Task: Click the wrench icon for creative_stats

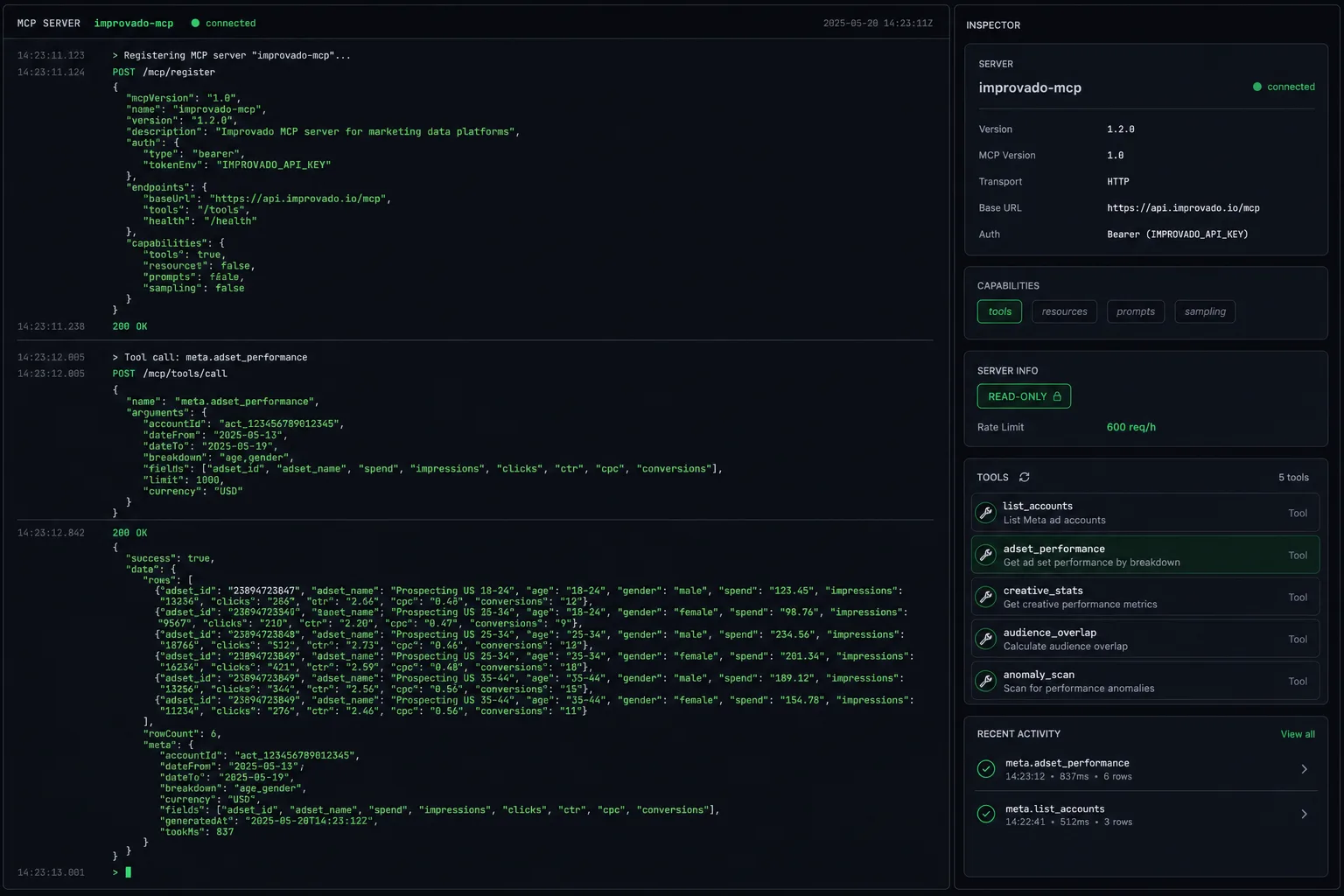Action: click(x=986, y=597)
